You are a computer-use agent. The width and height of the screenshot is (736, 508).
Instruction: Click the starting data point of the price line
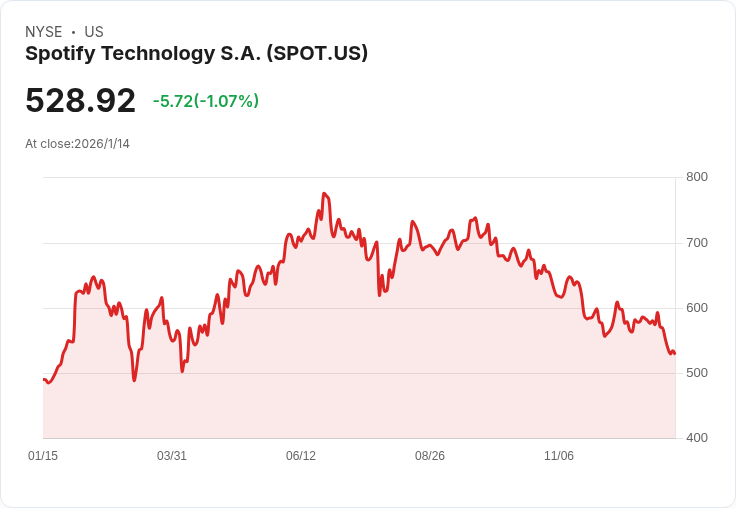click(44, 379)
